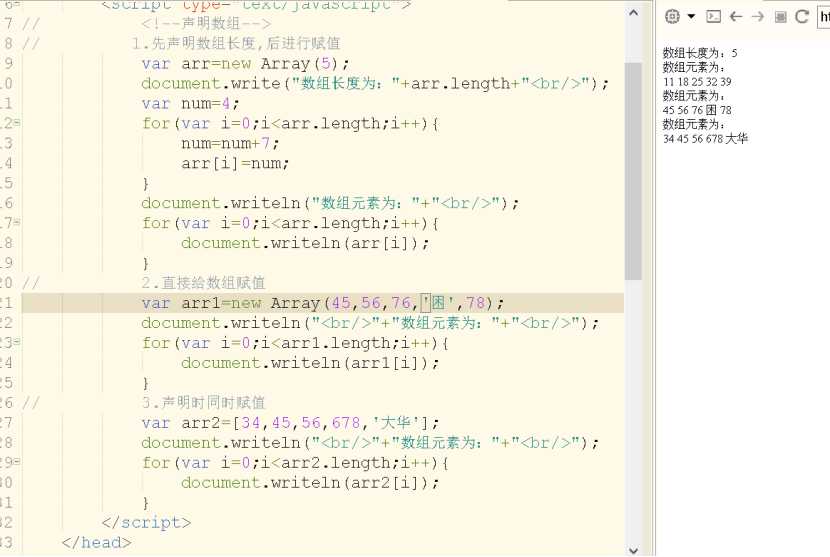The image size is (830, 557).
Task: Click 'document.writeln(arr[i]);' line
Action: (304, 243)
